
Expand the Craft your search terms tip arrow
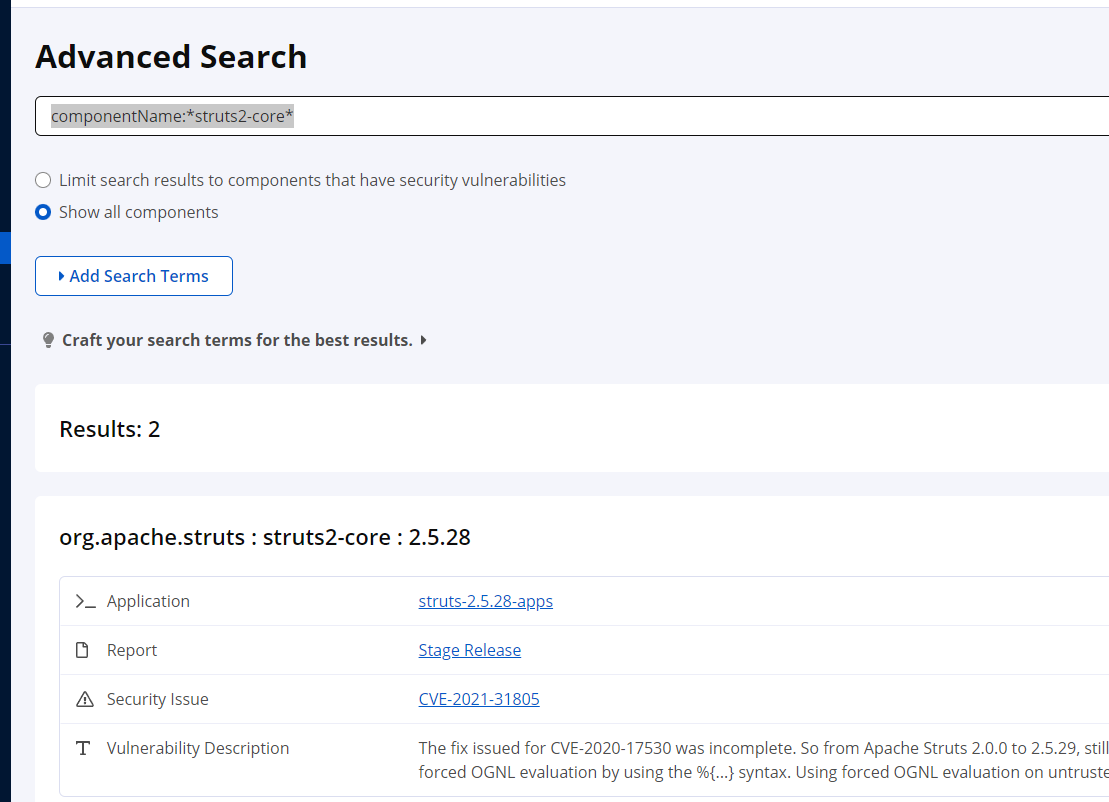point(424,340)
